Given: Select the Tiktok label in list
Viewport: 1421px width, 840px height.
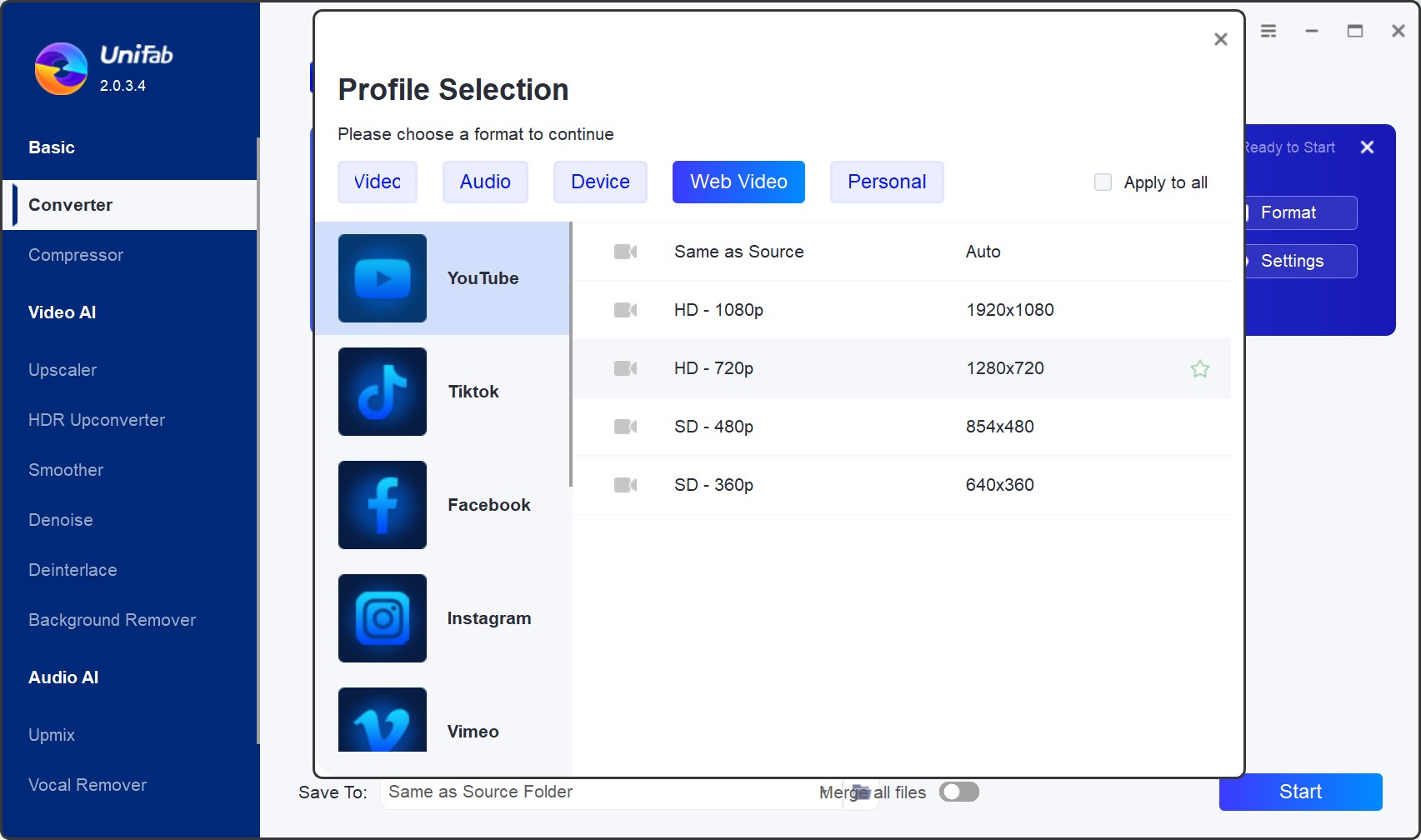Looking at the screenshot, I should 473,392.
